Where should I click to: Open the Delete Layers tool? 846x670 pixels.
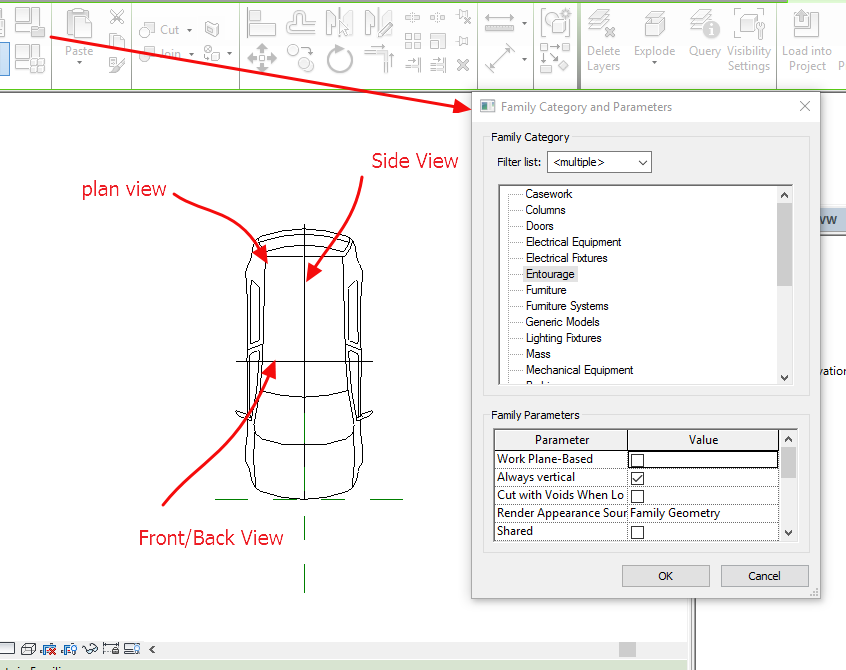click(603, 40)
